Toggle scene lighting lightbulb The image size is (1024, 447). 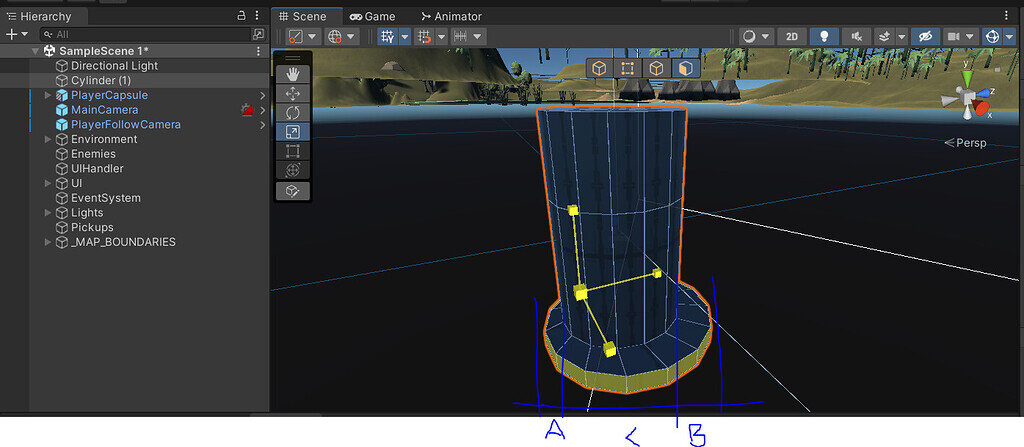[x=823, y=36]
